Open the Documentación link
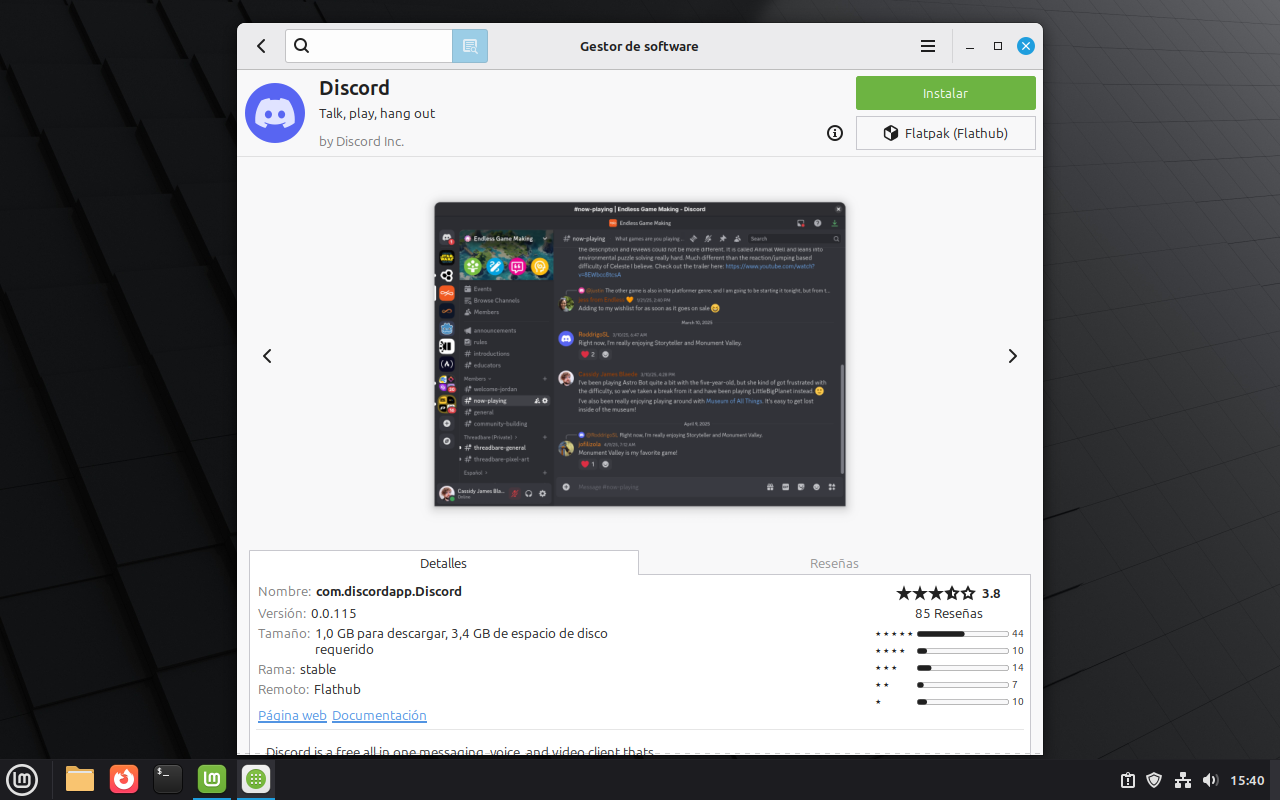 379,715
